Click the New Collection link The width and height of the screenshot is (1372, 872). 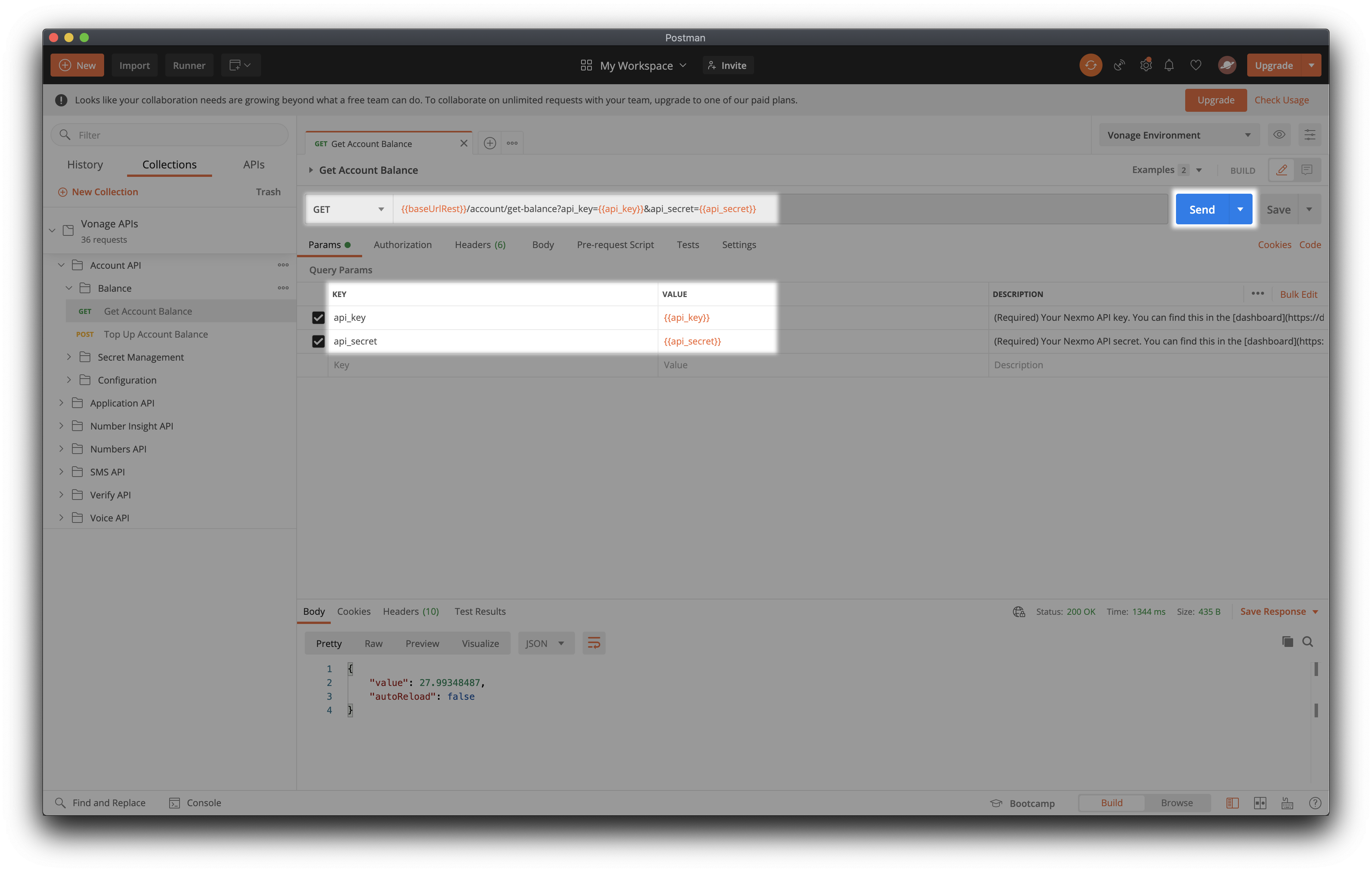[x=98, y=192]
